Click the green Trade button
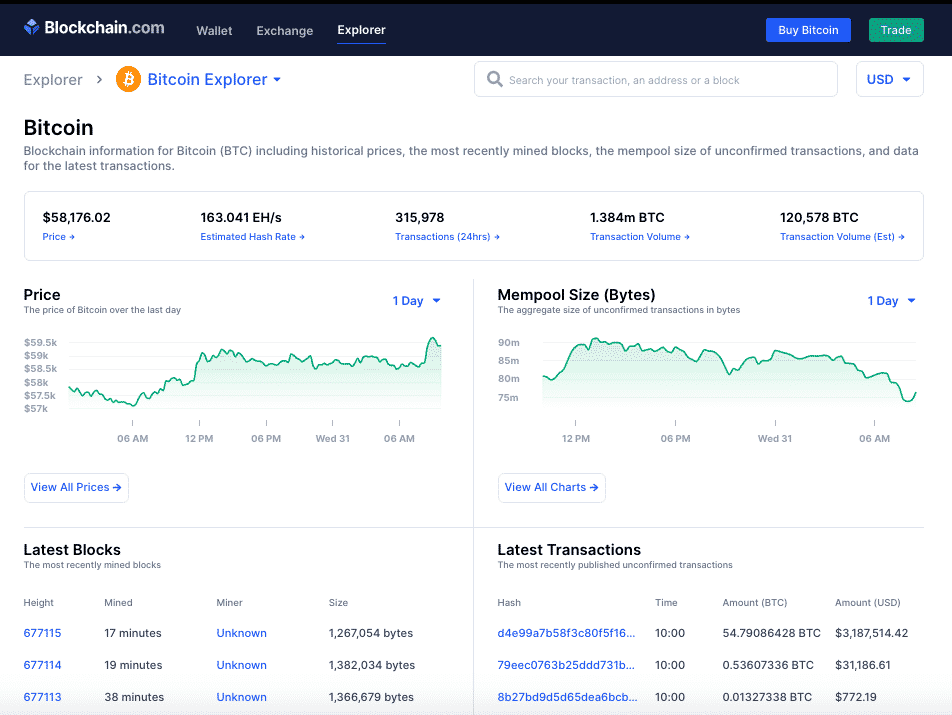 click(x=896, y=30)
